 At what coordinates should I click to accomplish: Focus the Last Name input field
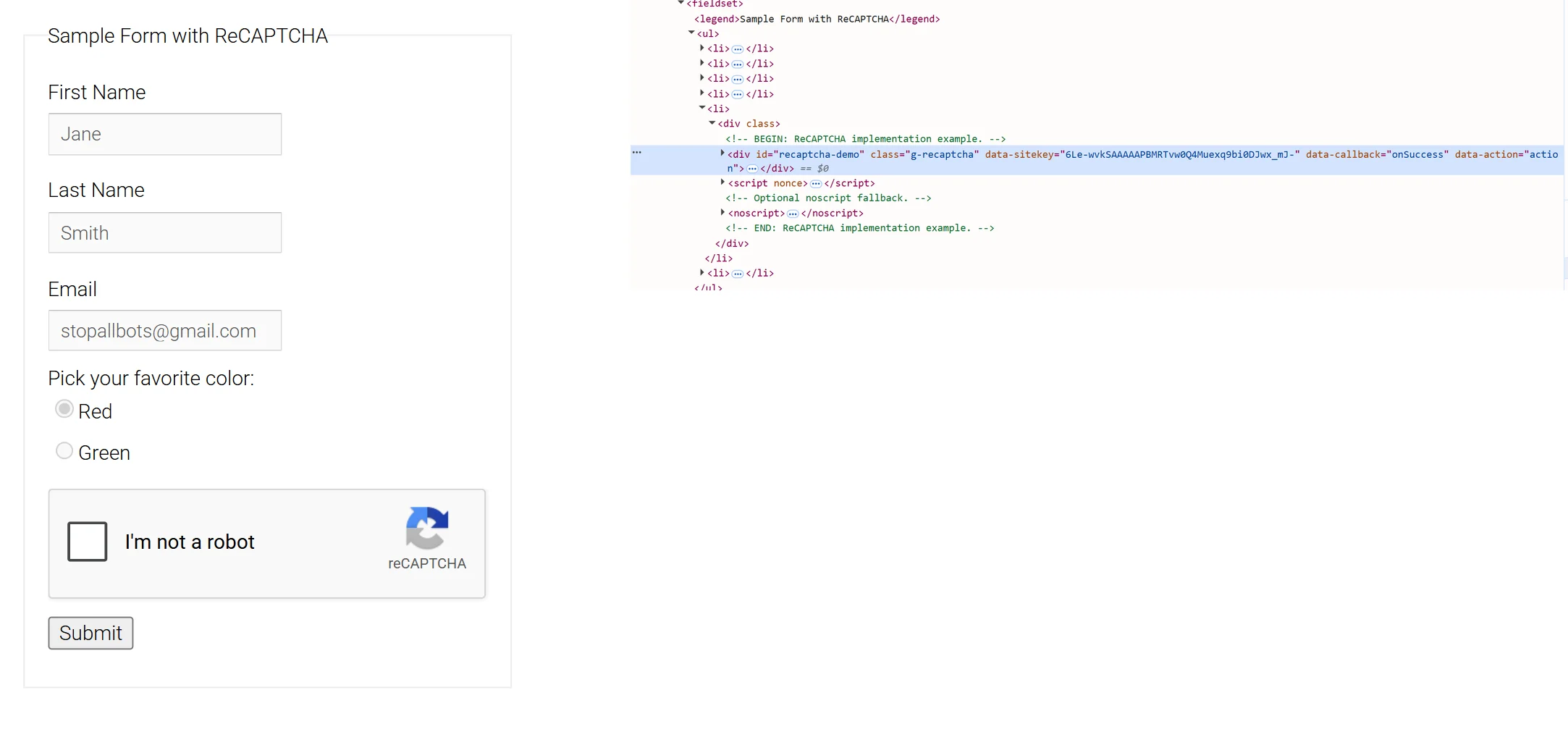point(165,232)
